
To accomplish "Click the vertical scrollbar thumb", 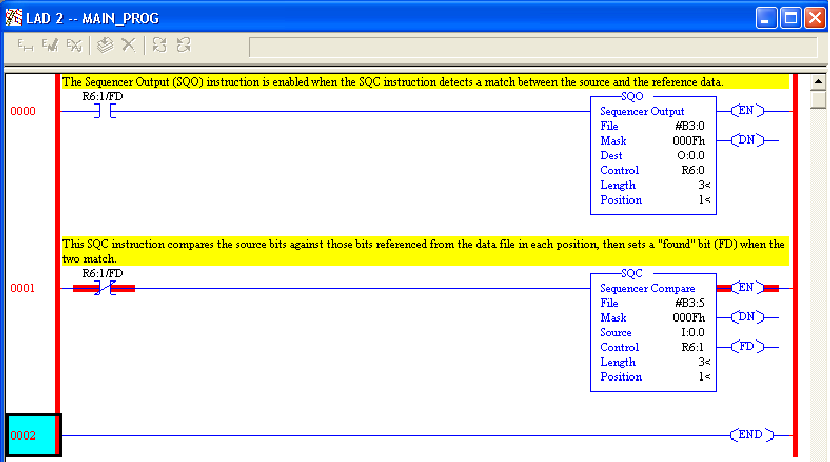I will (818, 99).
